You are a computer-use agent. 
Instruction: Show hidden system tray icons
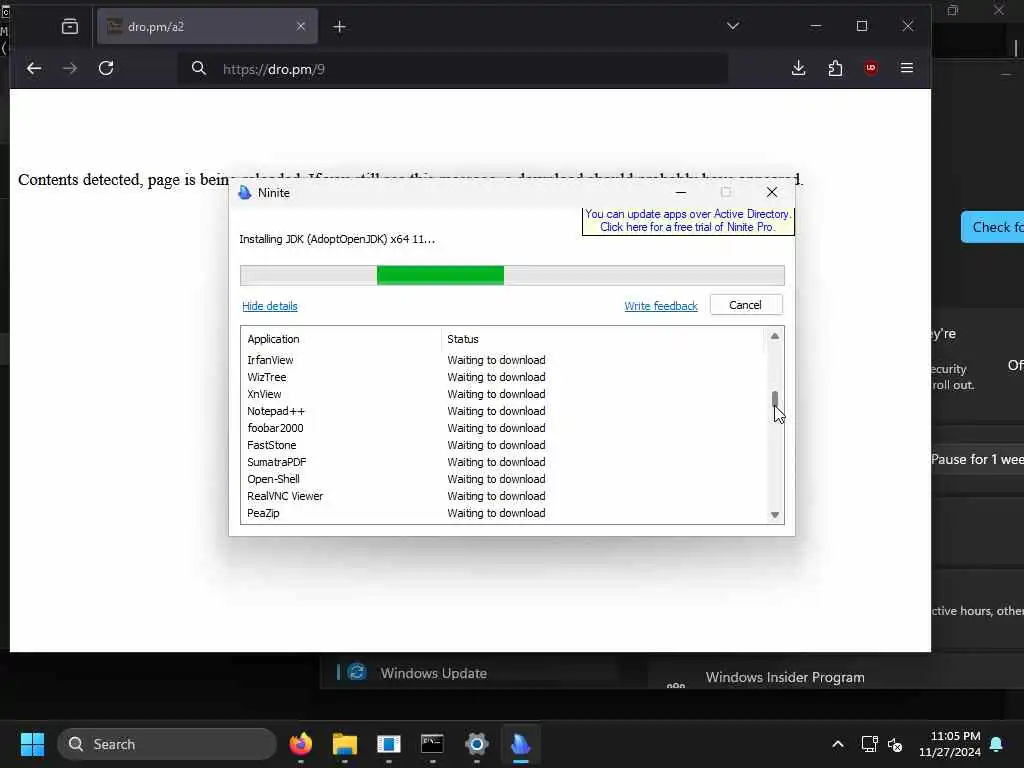tap(837, 744)
